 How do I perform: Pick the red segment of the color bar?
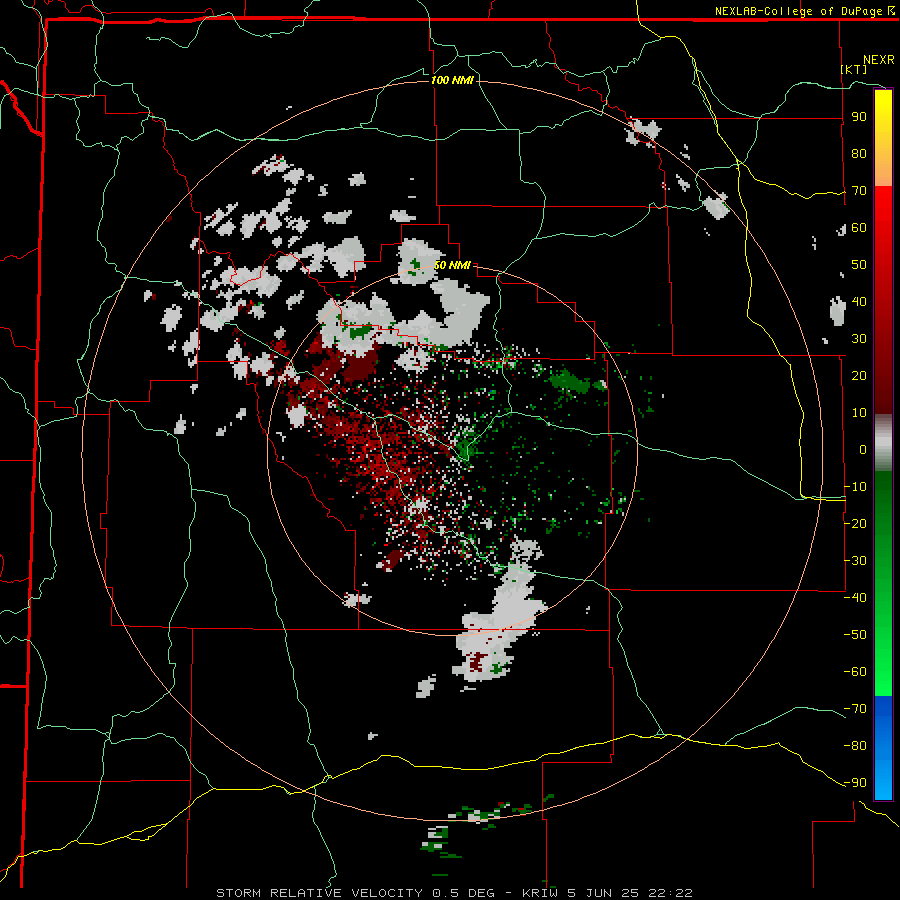point(883,300)
